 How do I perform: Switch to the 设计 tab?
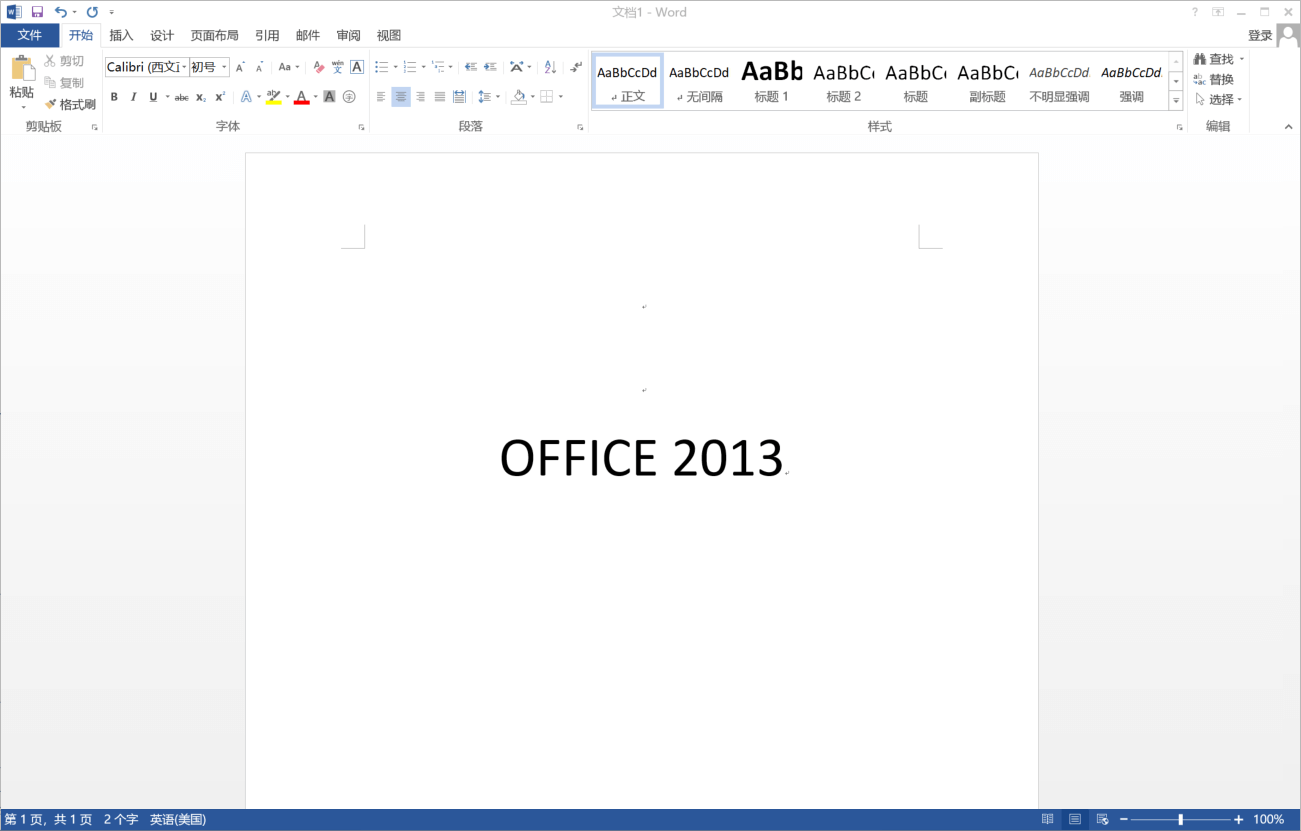tap(162, 35)
